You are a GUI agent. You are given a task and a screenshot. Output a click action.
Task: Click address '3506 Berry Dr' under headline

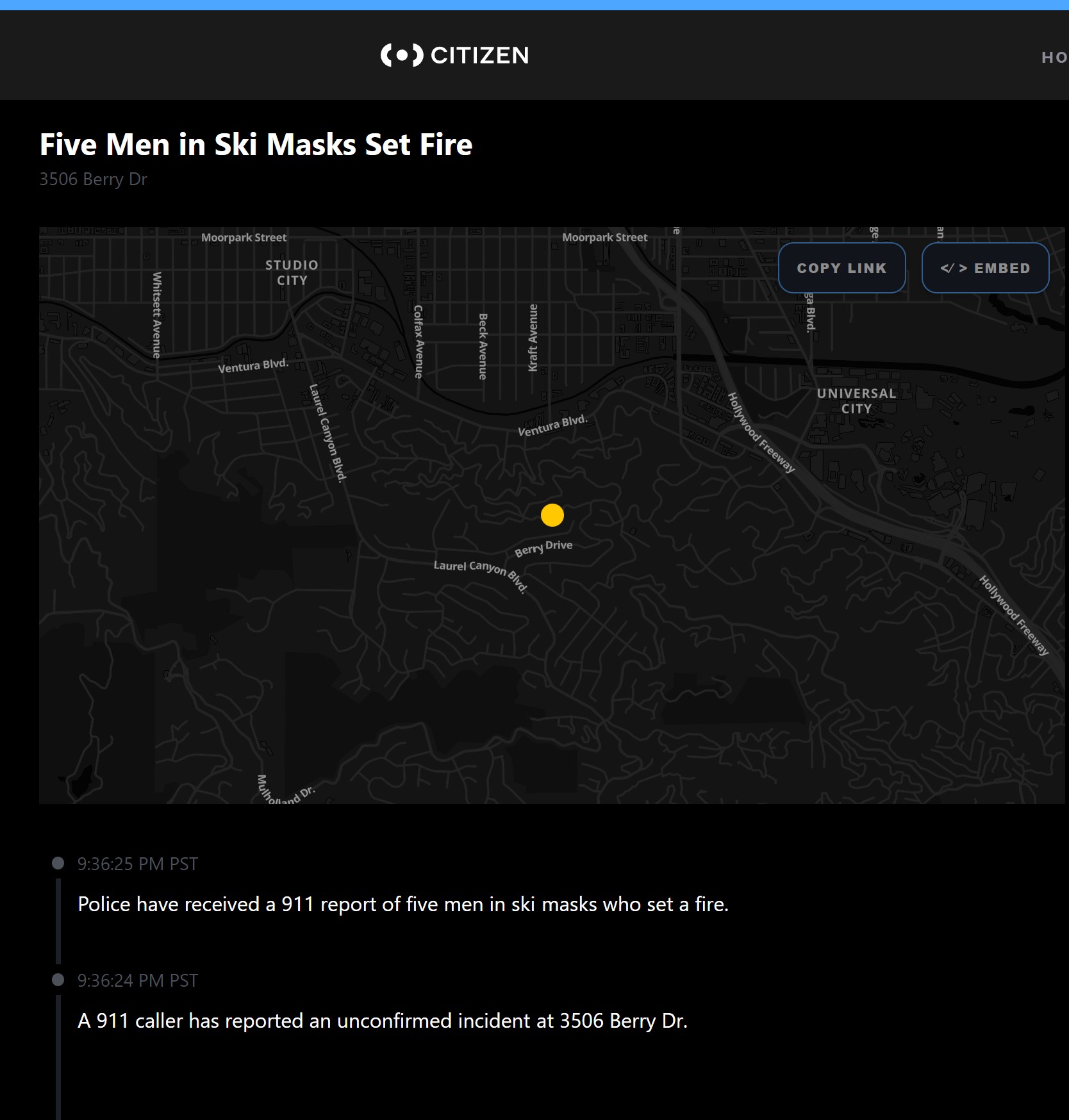click(x=94, y=179)
